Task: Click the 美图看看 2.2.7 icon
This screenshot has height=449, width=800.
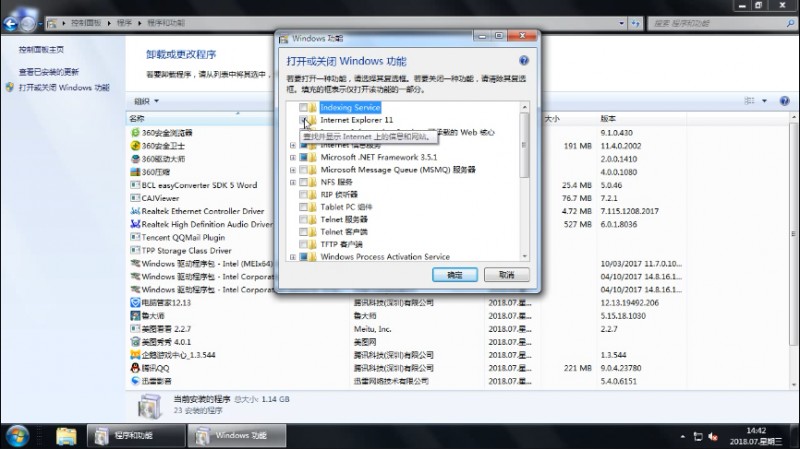Action: [135, 329]
